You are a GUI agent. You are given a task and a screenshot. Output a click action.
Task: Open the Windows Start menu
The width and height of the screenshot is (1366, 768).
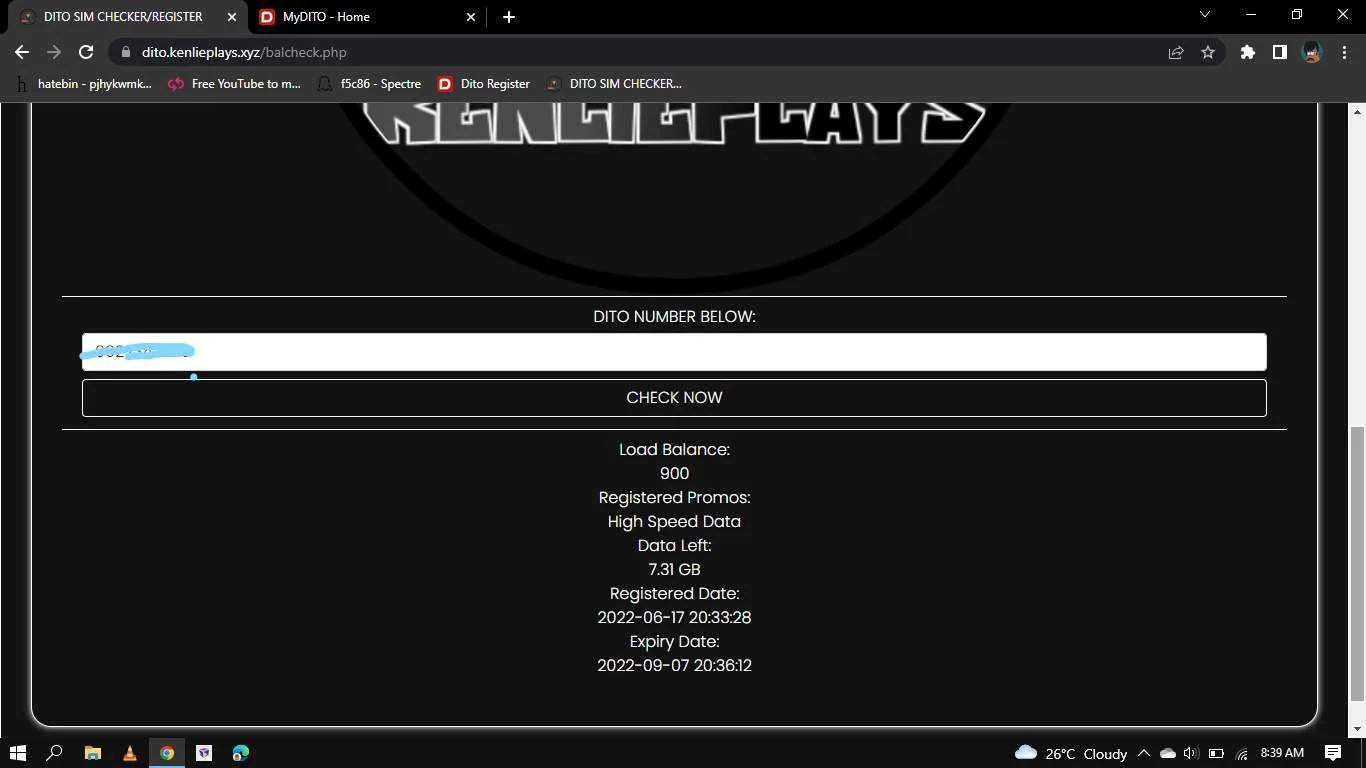(x=17, y=753)
